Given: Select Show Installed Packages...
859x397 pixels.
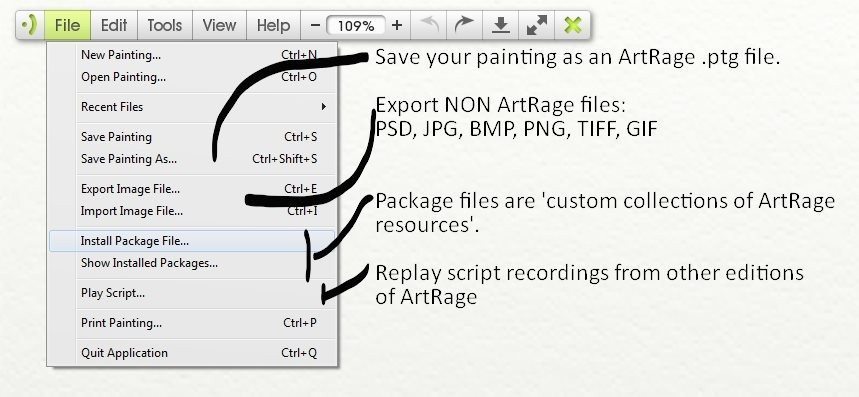Looking at the screenshot, I should pos(192,263).
